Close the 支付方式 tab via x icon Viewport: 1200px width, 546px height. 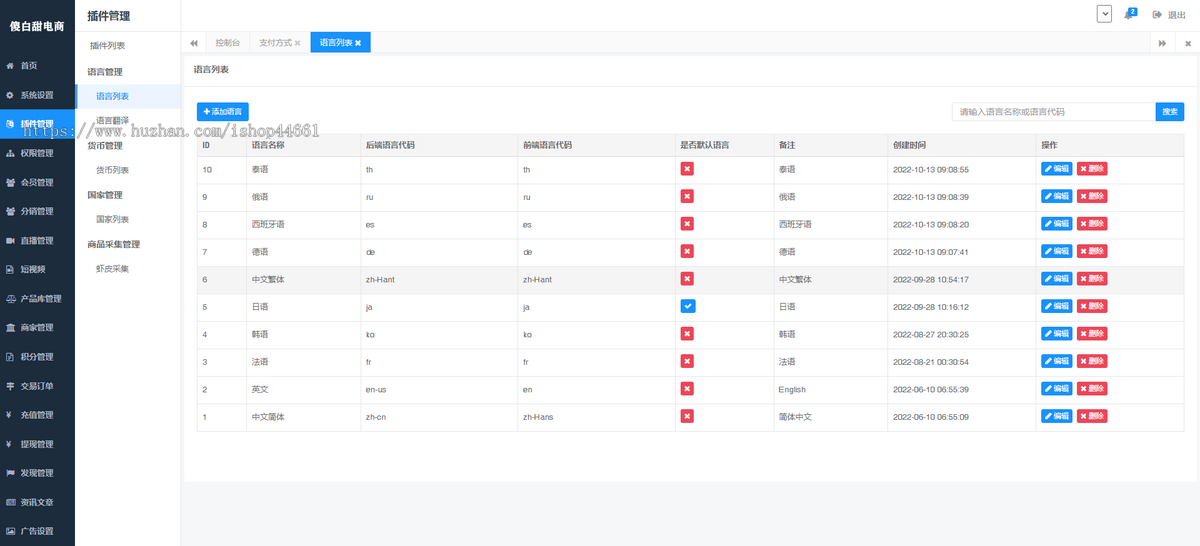(297, 43)
